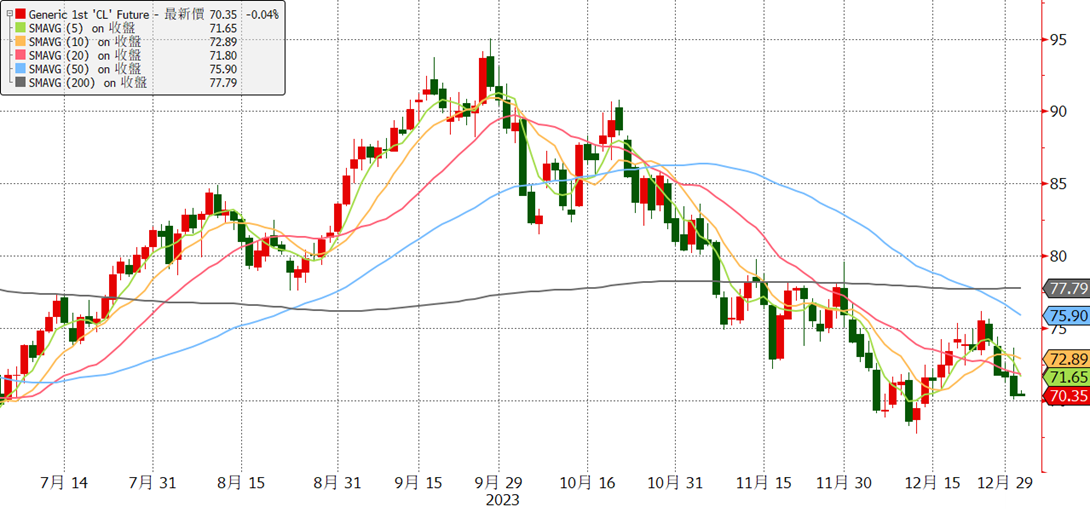Click the red 70.35 last price tag
The height and width of the screenshot is (510, 1090).
click(x=1066, y=395)
